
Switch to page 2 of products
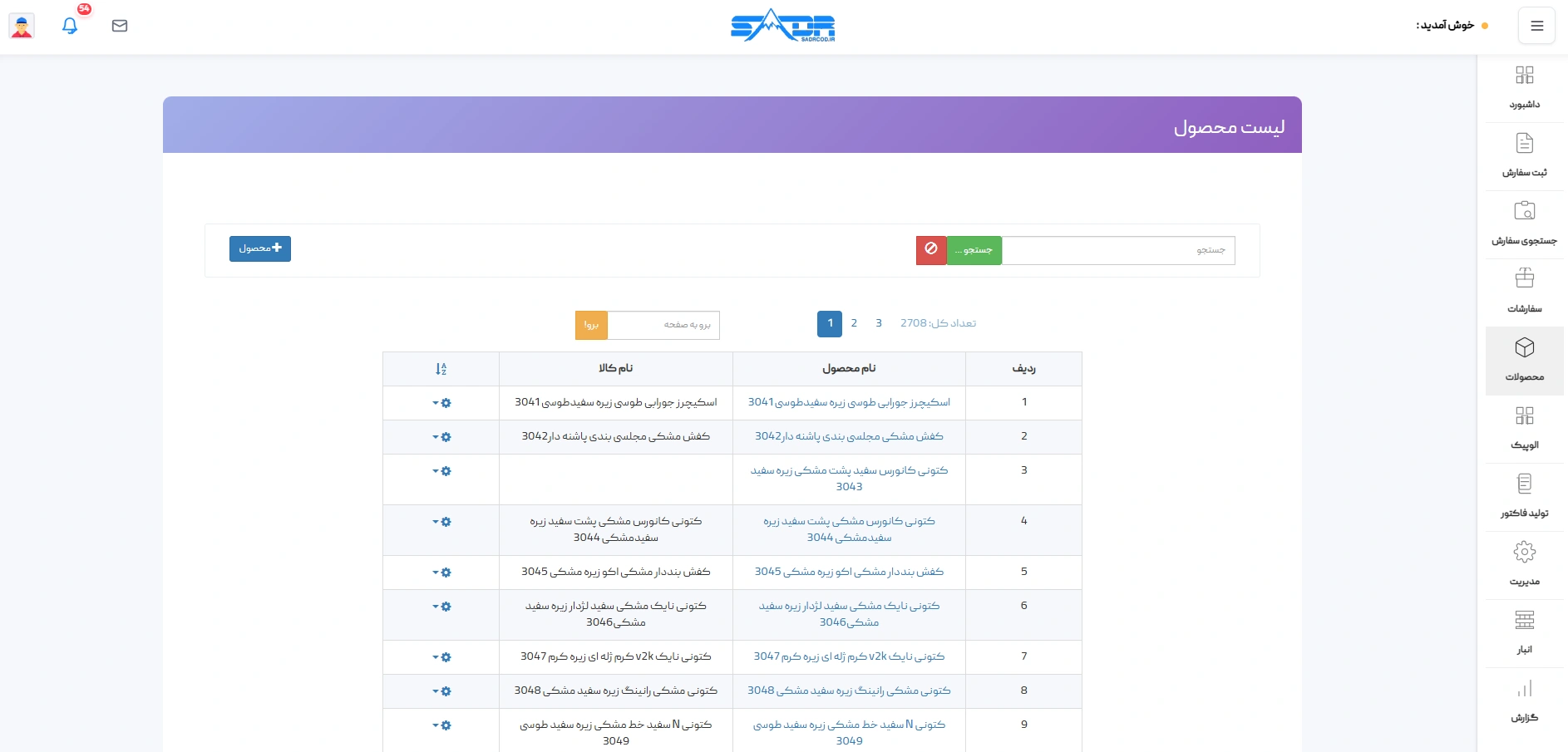pos(854,324)
